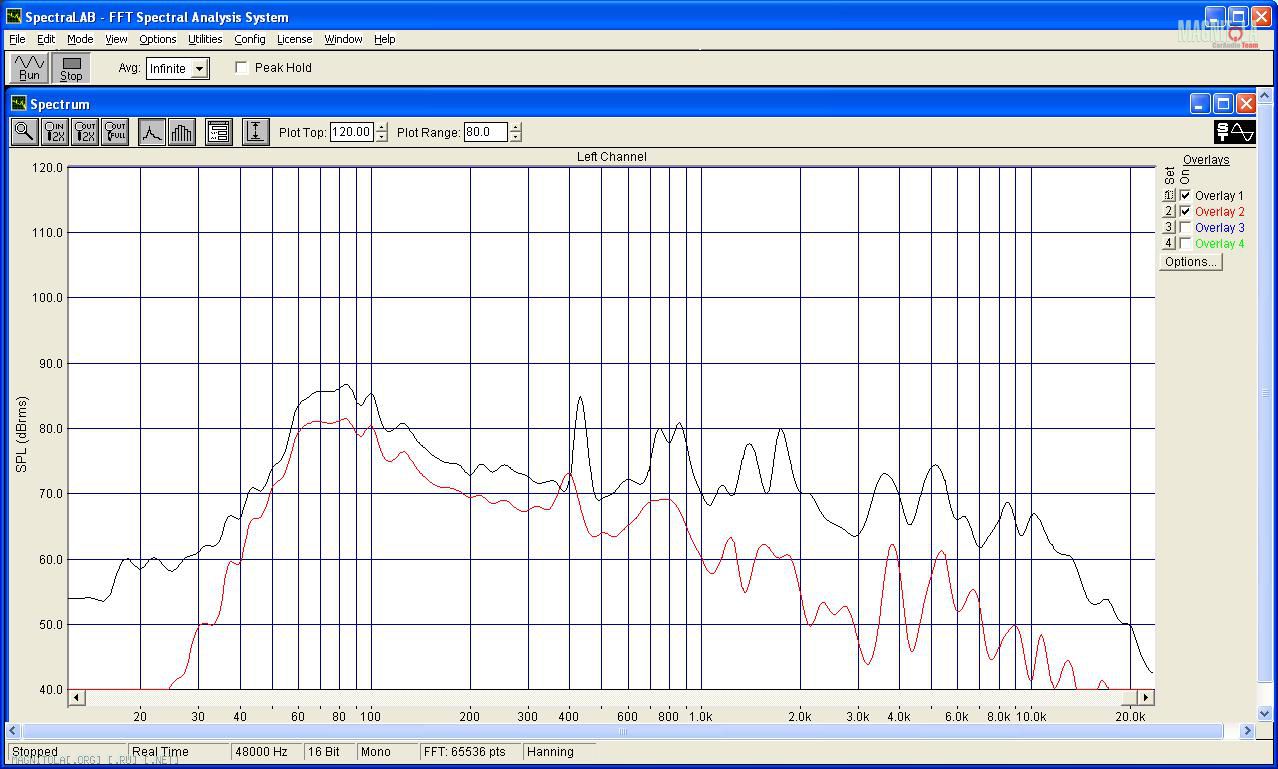Click the overlay Options... button
The height and width of the screenshot is (769, 1278).
point(1189,262)
